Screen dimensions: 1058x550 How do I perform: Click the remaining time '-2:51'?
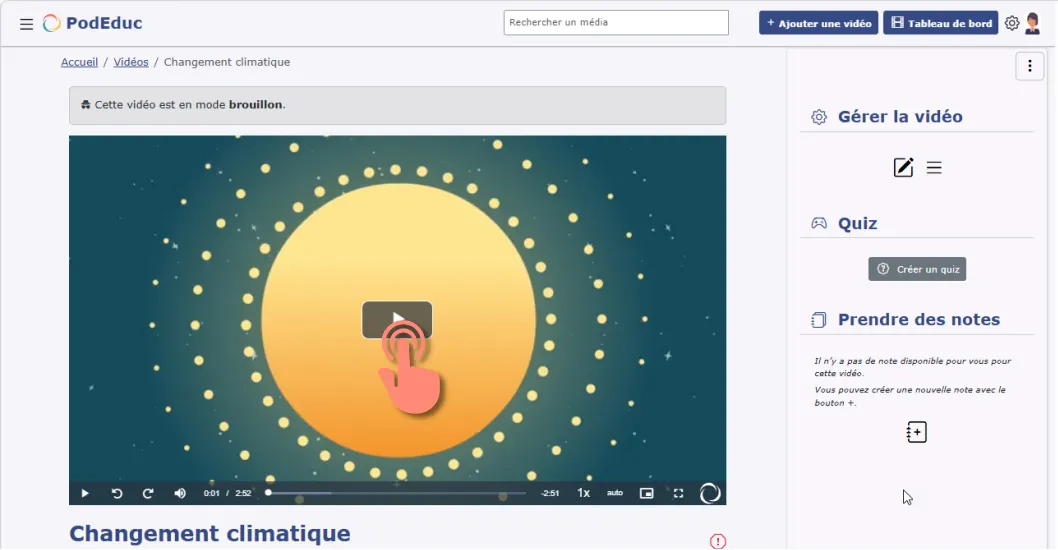pos(550,493)
